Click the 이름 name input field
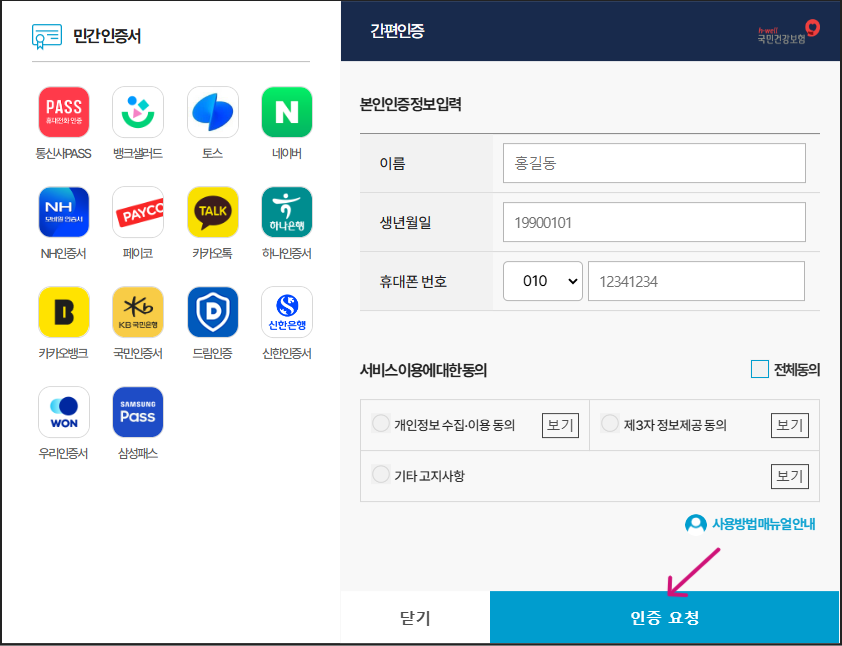The image size is (842, 646). coord(653,163)
